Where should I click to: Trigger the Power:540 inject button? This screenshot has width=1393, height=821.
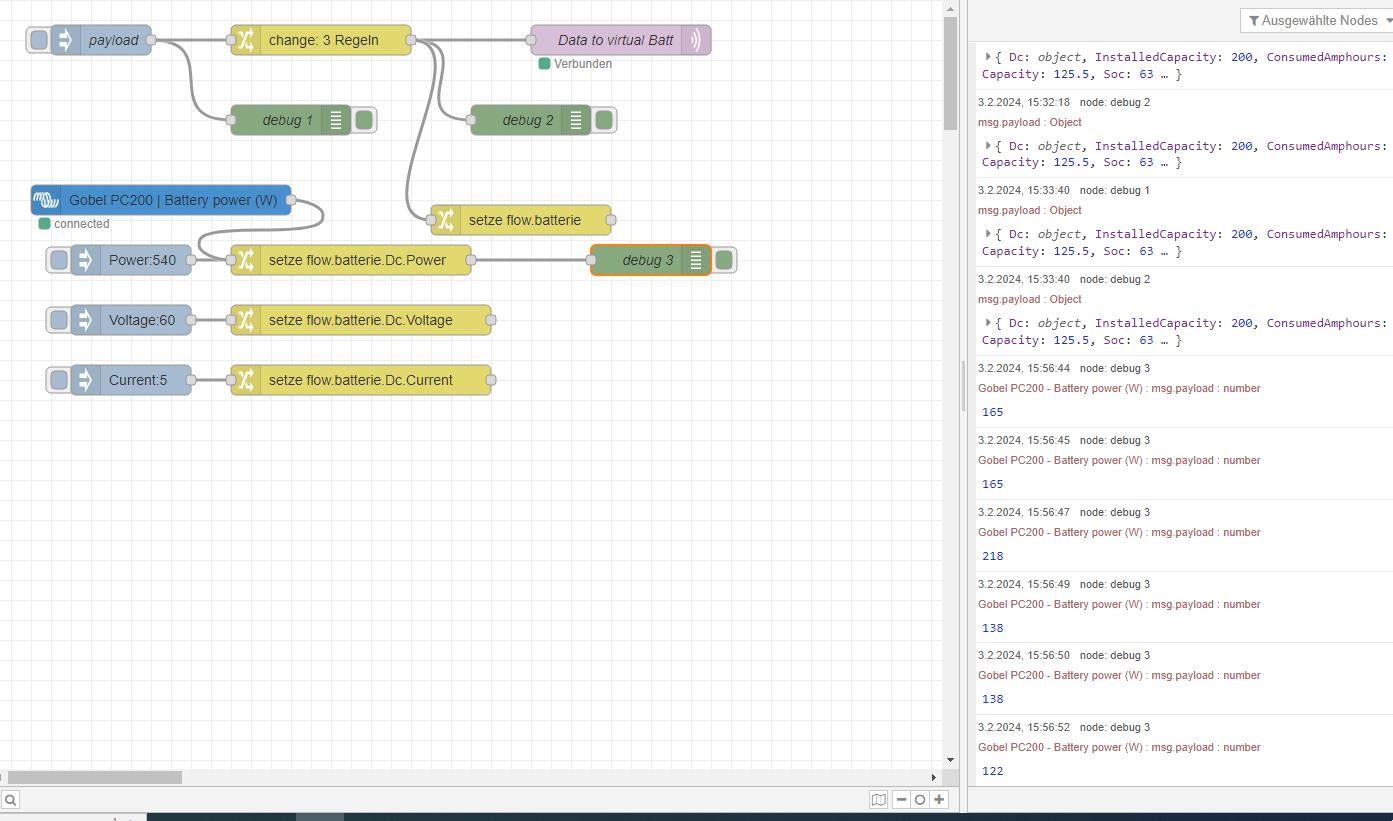point(59,260)
